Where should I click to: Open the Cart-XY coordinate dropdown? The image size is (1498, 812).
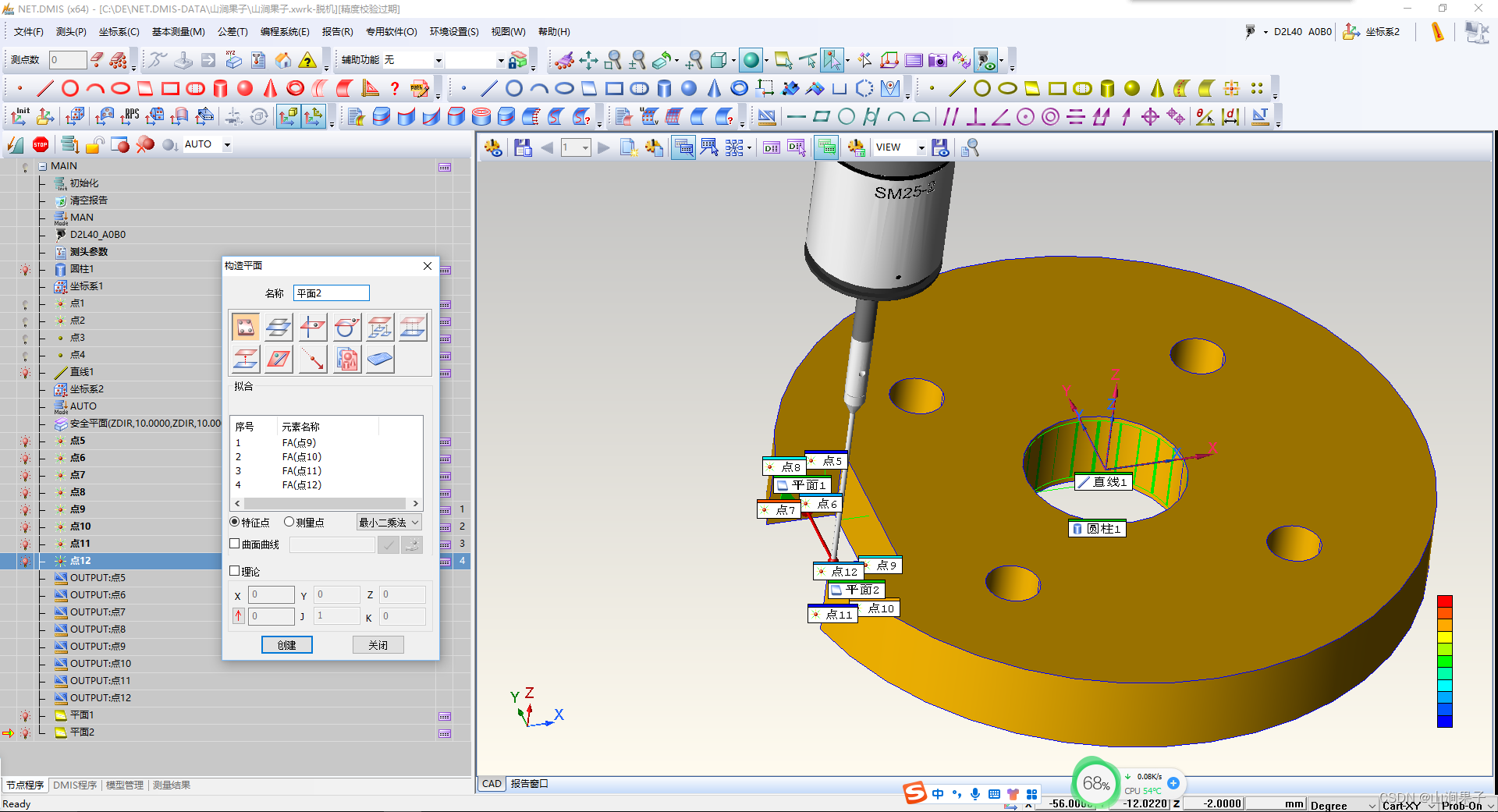pyautogui.click(x=1432, y=805)
